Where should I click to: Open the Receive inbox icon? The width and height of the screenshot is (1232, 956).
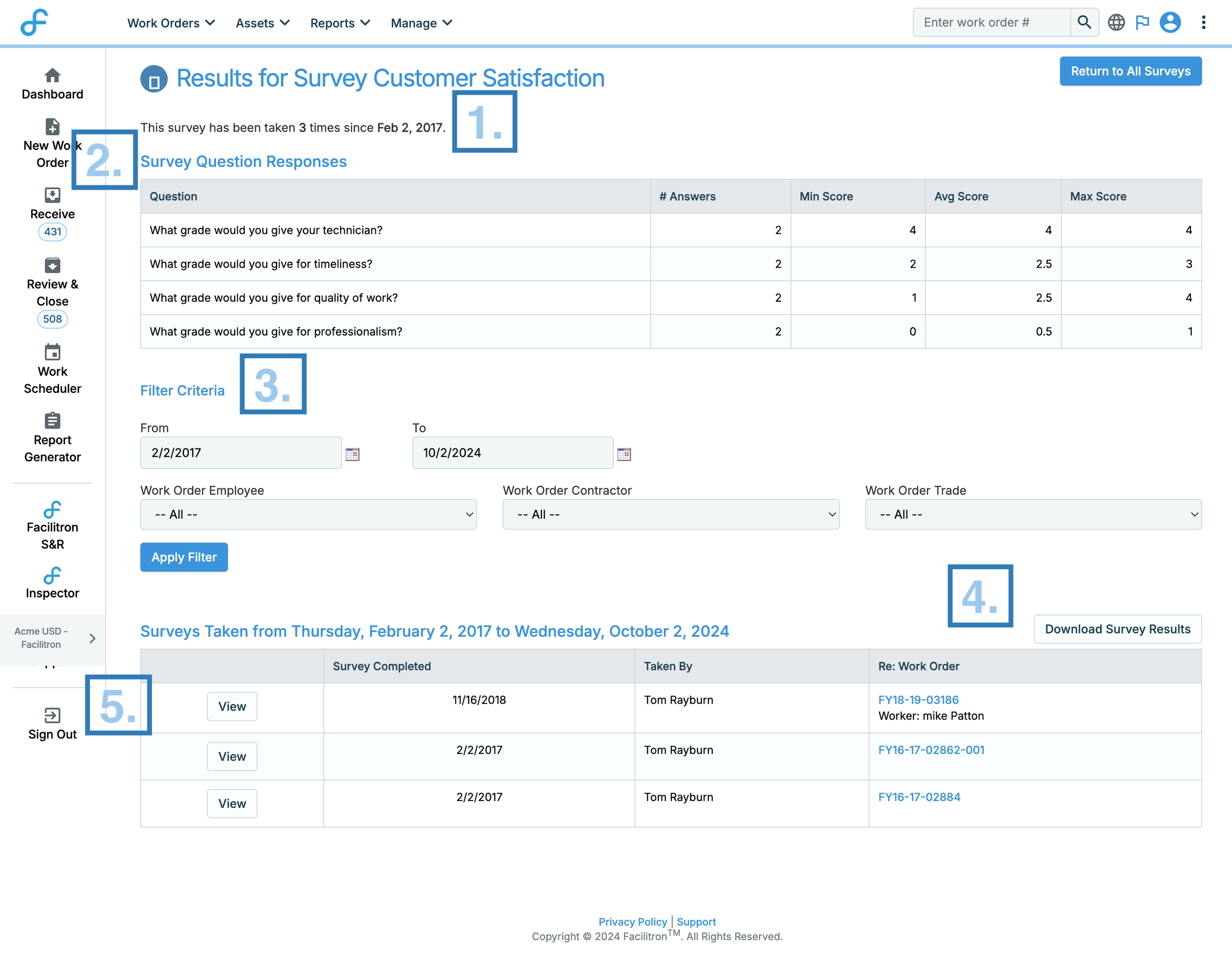(52, 195)
